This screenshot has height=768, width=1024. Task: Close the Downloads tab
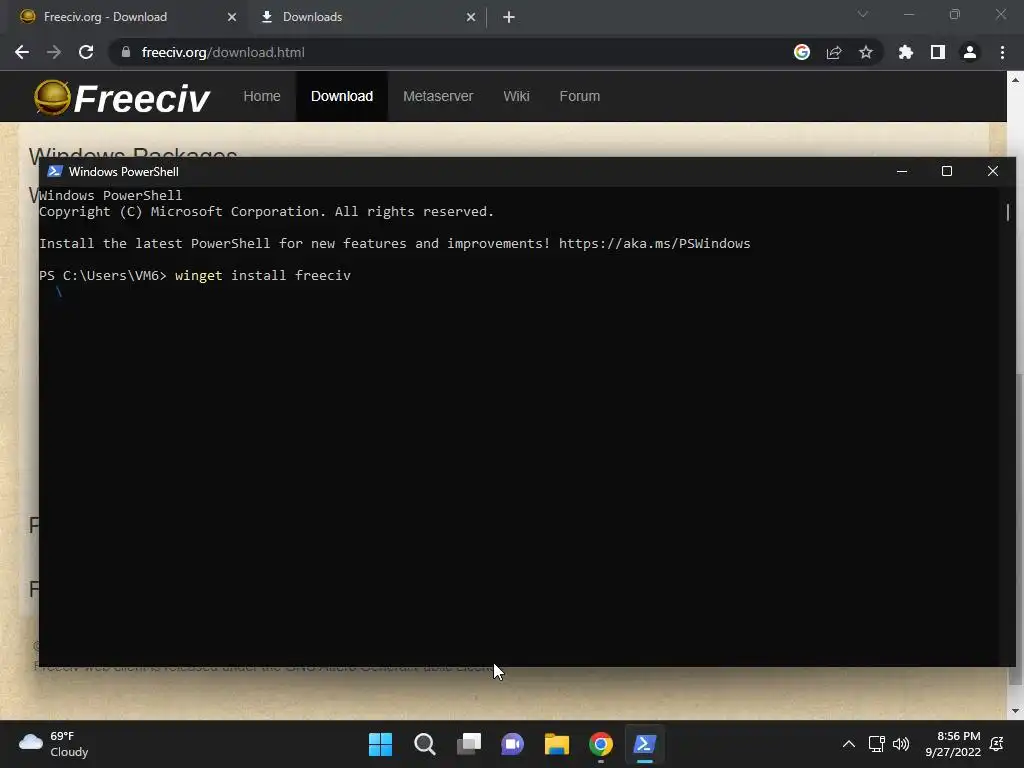coord(471,17)
